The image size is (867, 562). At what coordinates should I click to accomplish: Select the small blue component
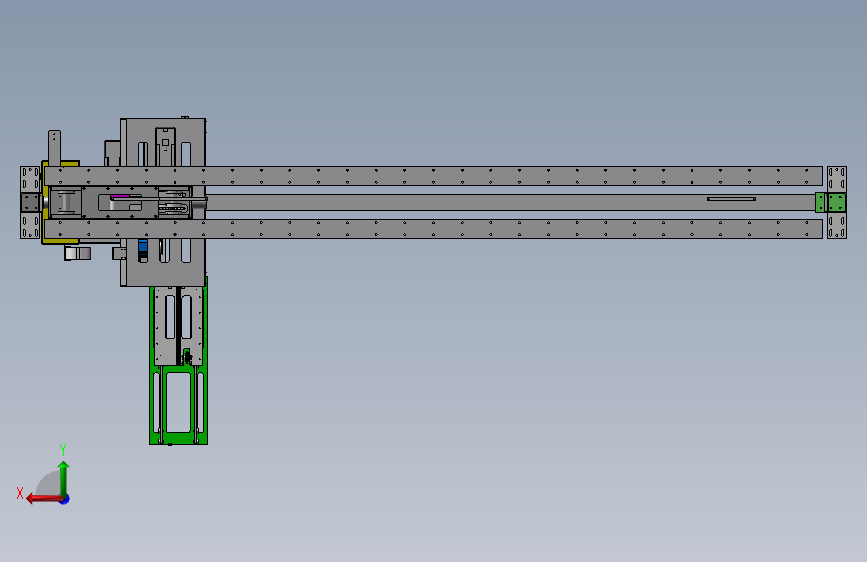coord(143,246)
